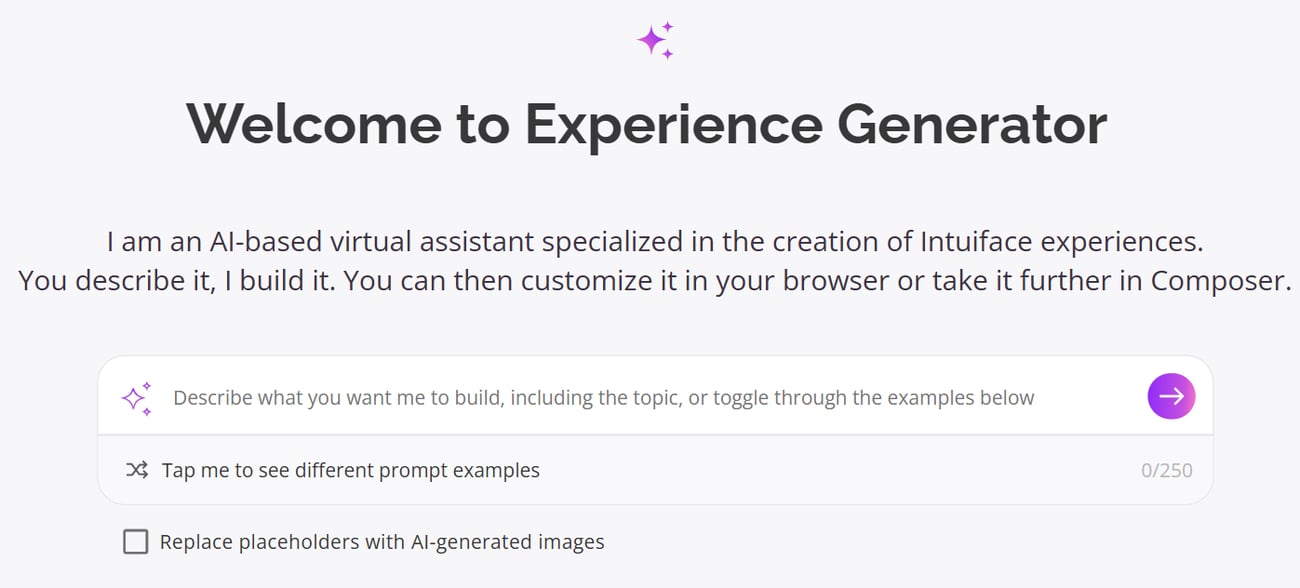Click the word 'Generator' in the title
The height and width of the screenshot is (588, 1300).
click(x=972, y=124)
